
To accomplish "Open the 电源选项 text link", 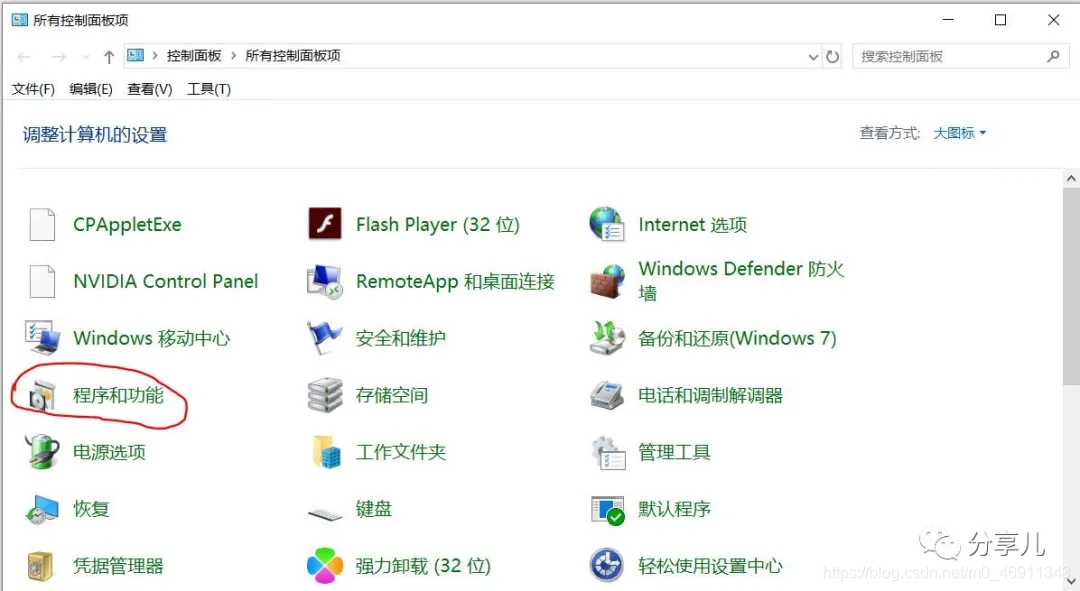I will point(110,453).
